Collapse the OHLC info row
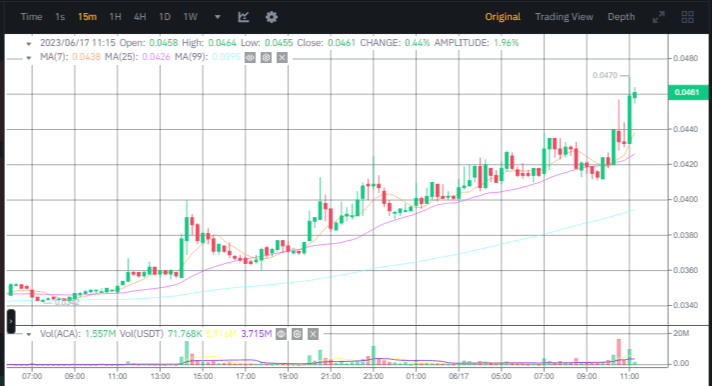712x386 pixels. click(29, 44)
